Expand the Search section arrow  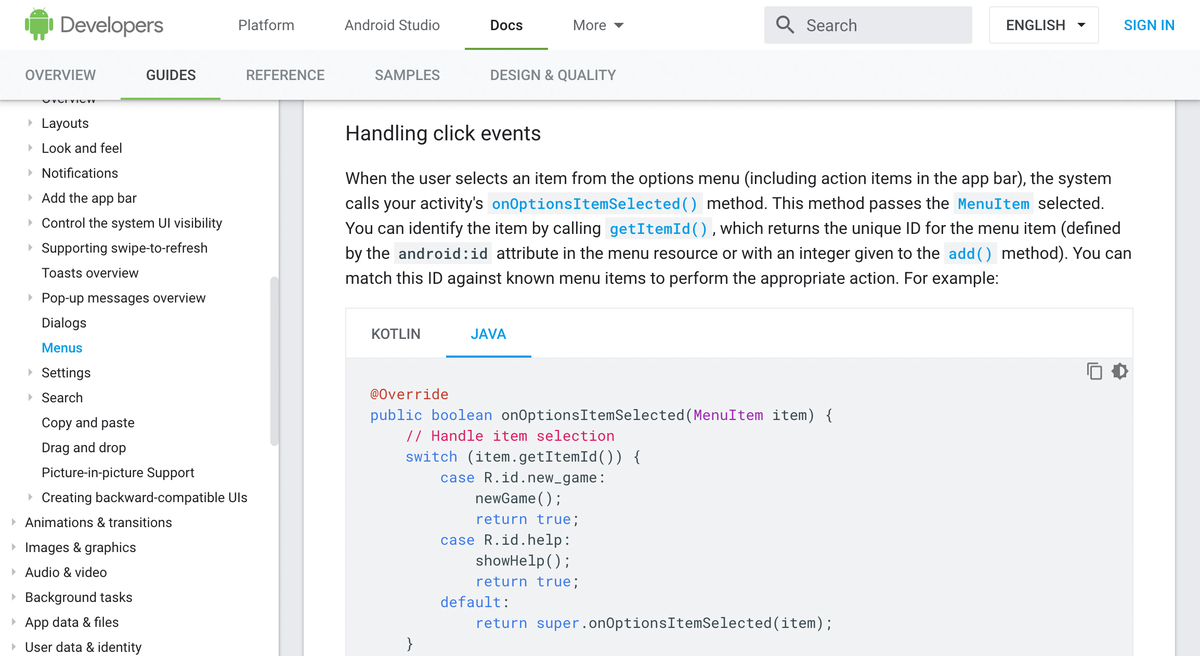[30, 398]
